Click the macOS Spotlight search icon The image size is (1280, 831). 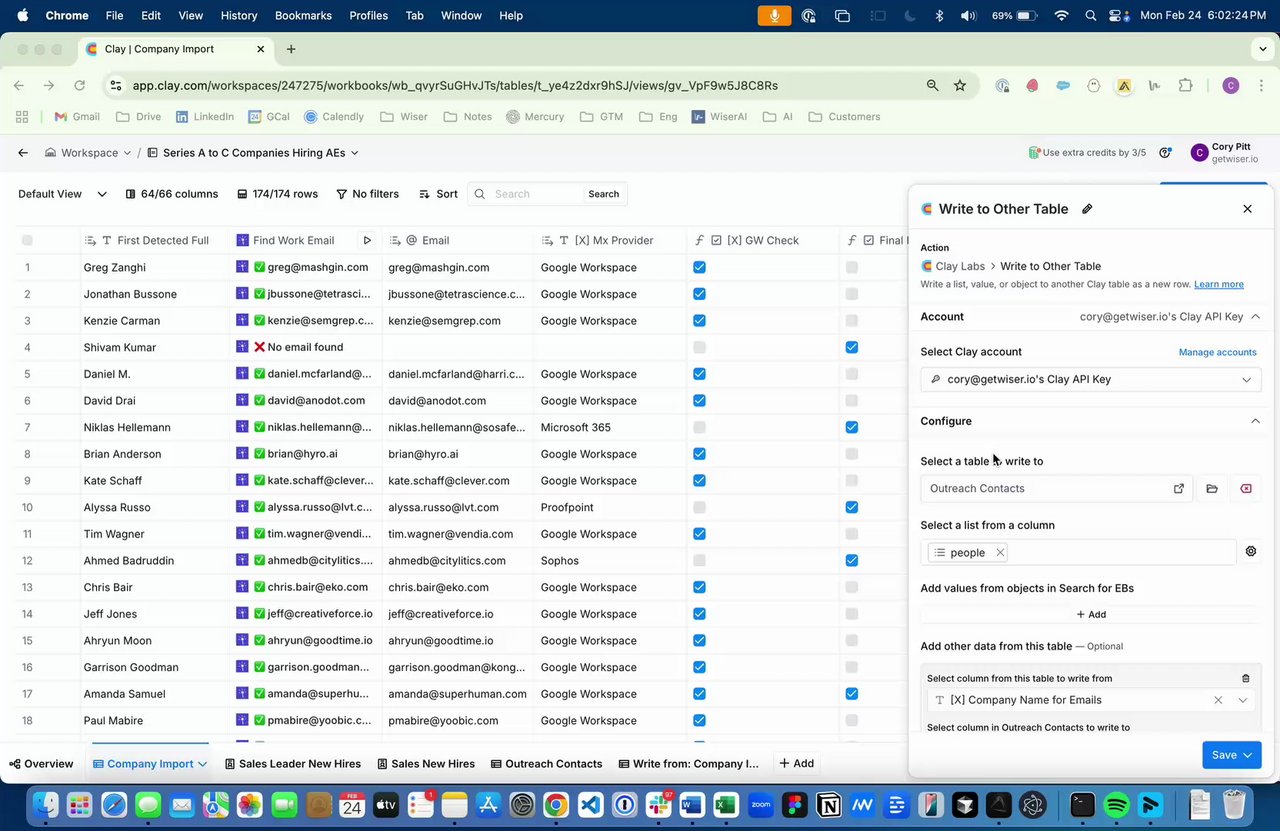(1090, 16)
